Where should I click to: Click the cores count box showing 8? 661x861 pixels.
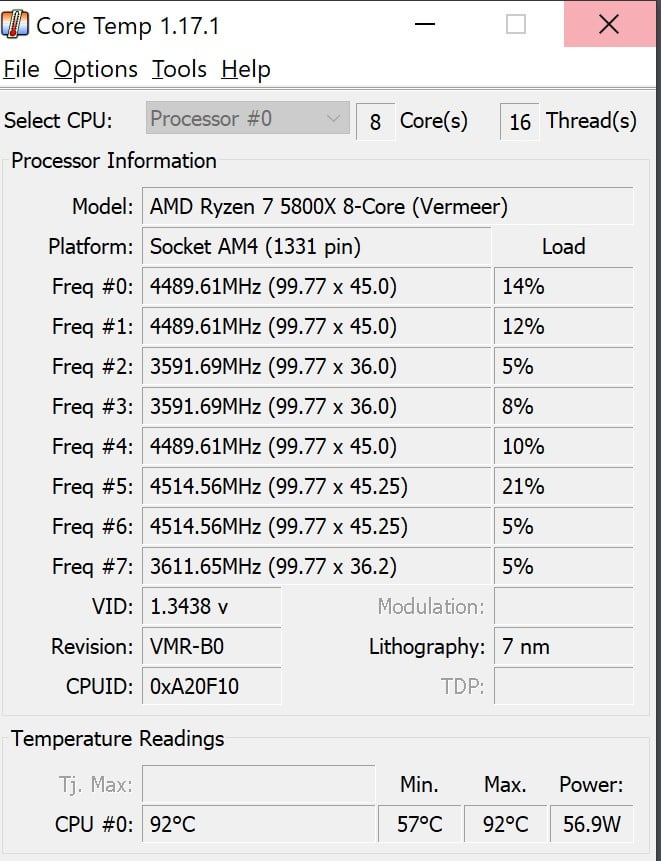[375, 122]
